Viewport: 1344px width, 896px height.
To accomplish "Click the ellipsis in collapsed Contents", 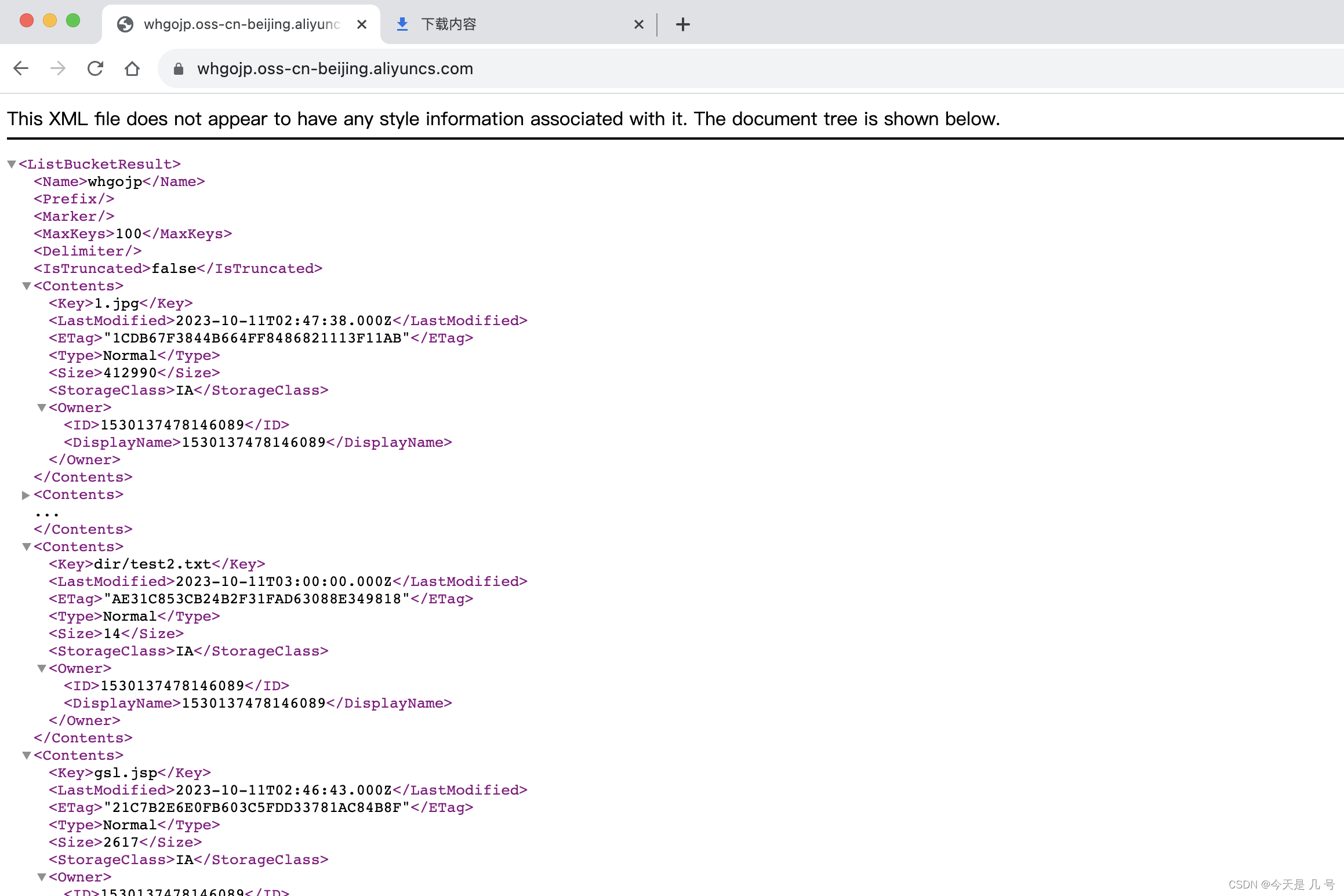I will (47, 513).
